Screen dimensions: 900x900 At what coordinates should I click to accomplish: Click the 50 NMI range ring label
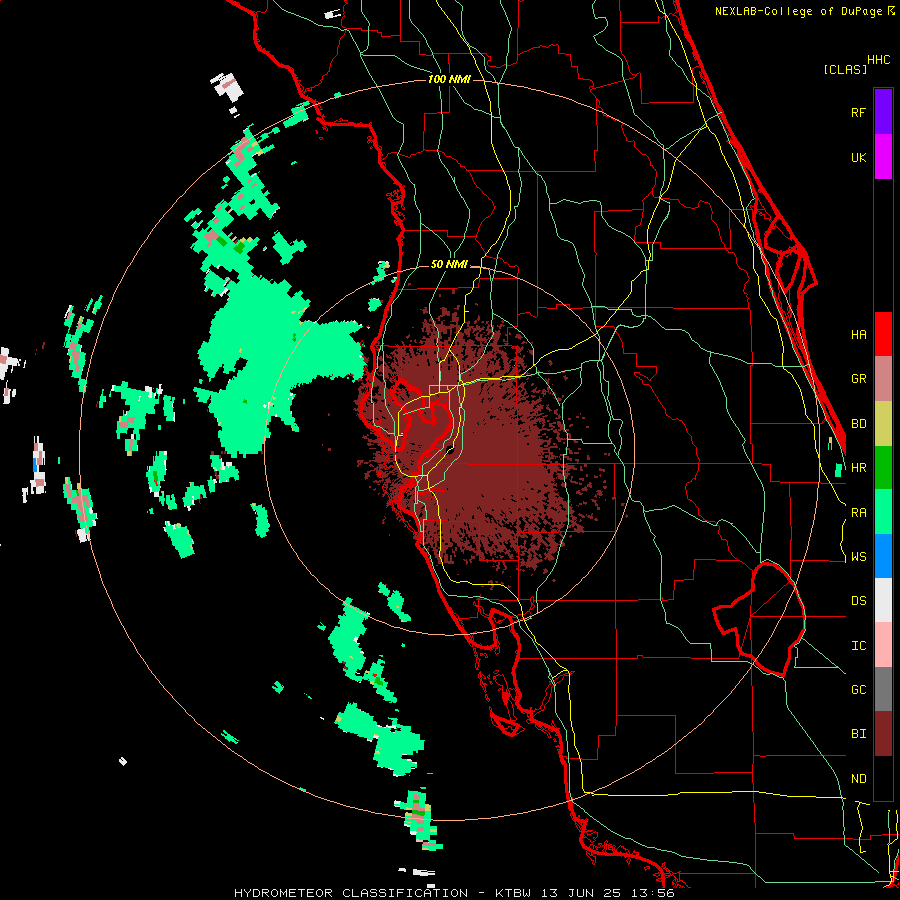tap(449, 265)
